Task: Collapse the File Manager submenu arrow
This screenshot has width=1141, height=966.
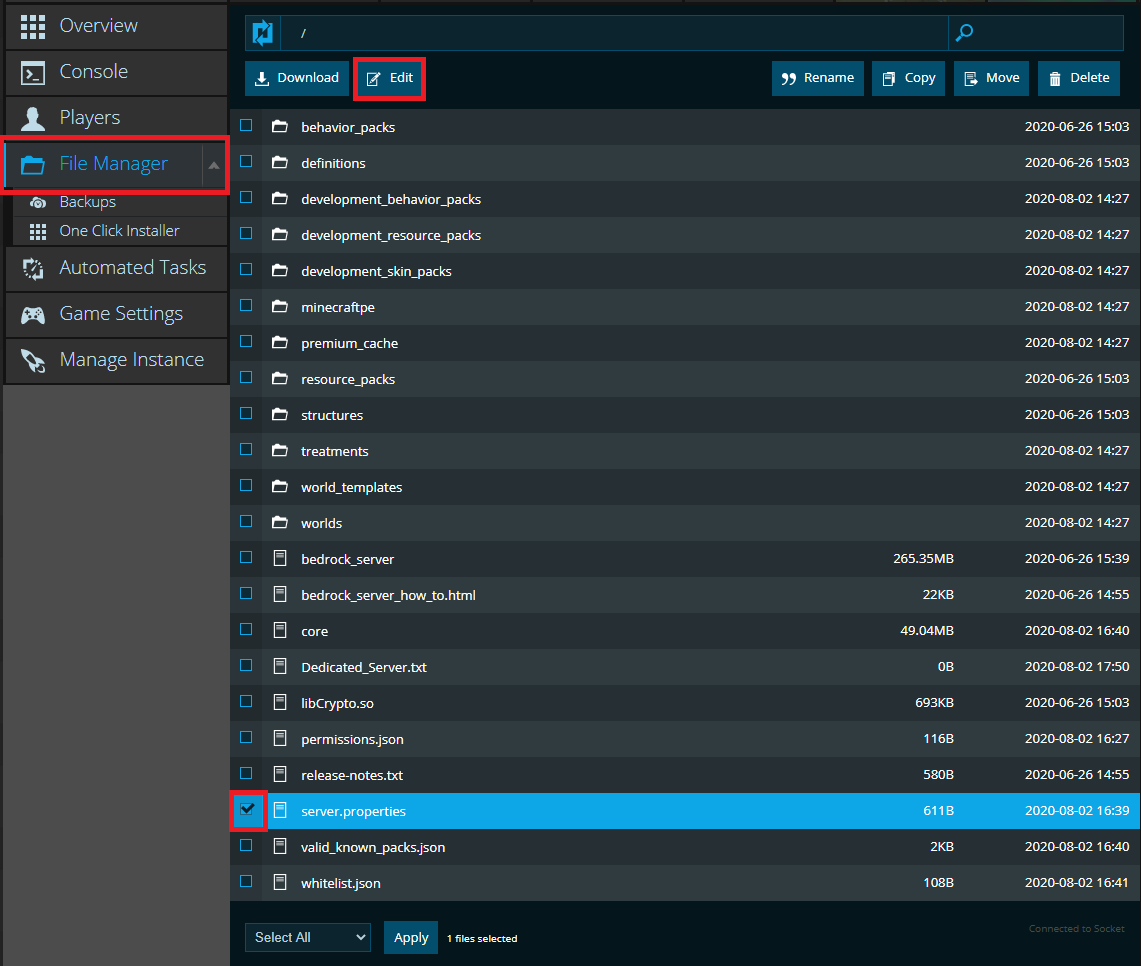Action: pyautogui.click(x=214, y=165)
